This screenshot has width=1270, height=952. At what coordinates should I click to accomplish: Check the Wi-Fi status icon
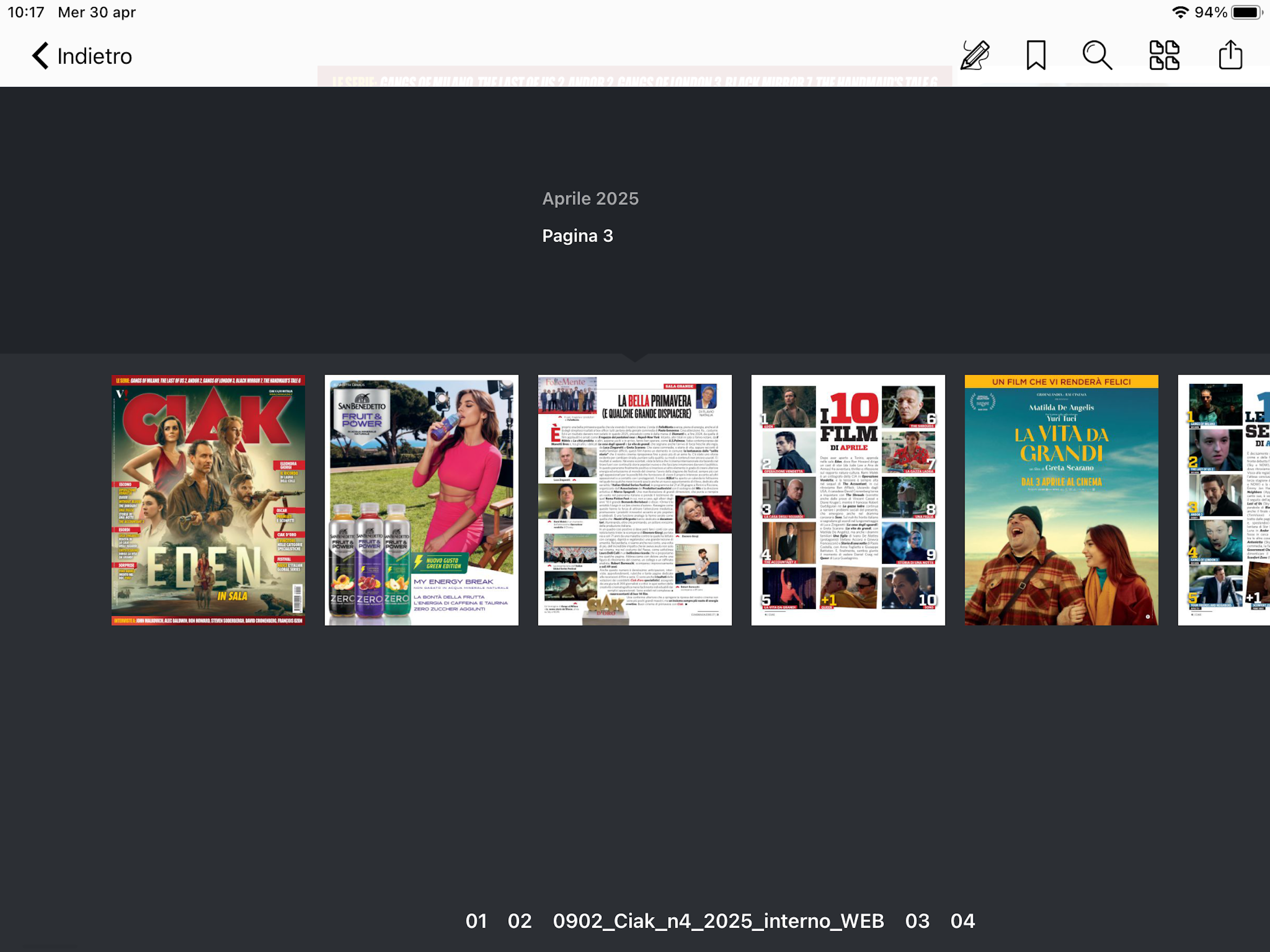(x=1180, y=12)
